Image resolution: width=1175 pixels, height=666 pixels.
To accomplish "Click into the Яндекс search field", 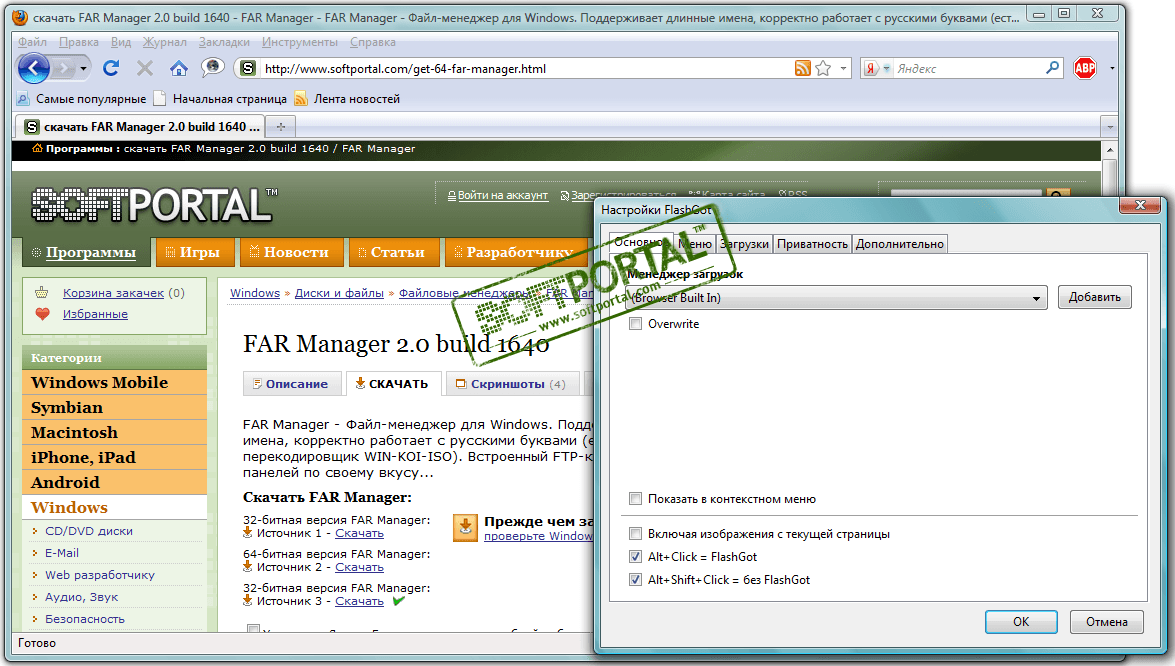I will 967,68.
